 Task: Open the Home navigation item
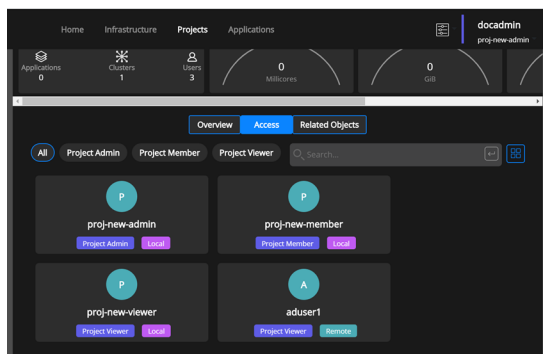point(72,30)
